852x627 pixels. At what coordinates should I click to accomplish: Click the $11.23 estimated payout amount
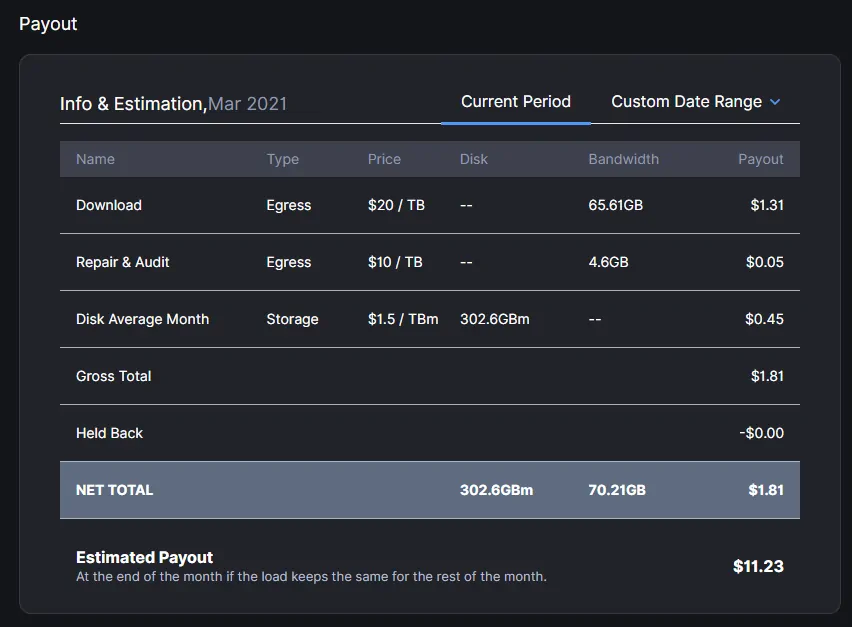[x=758, y=566]
